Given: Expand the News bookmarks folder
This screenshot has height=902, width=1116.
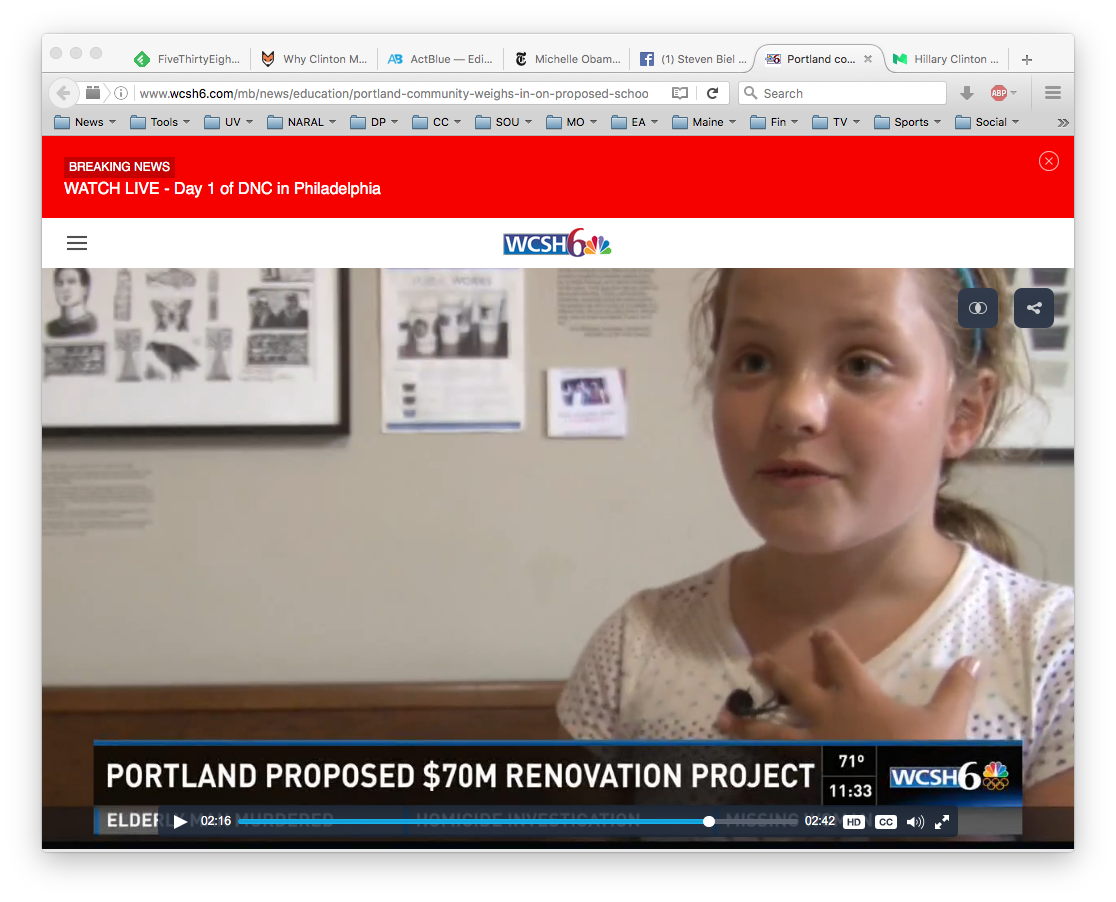Looking at the screenshot, I should (x=85, y=122).
